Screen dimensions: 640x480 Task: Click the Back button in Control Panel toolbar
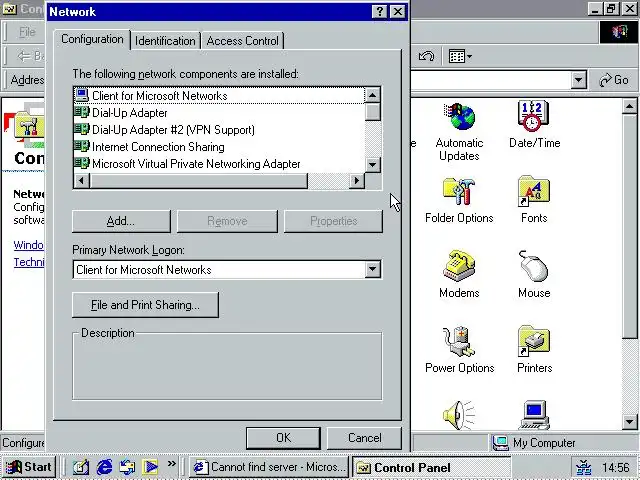click(x=30, y=56)
